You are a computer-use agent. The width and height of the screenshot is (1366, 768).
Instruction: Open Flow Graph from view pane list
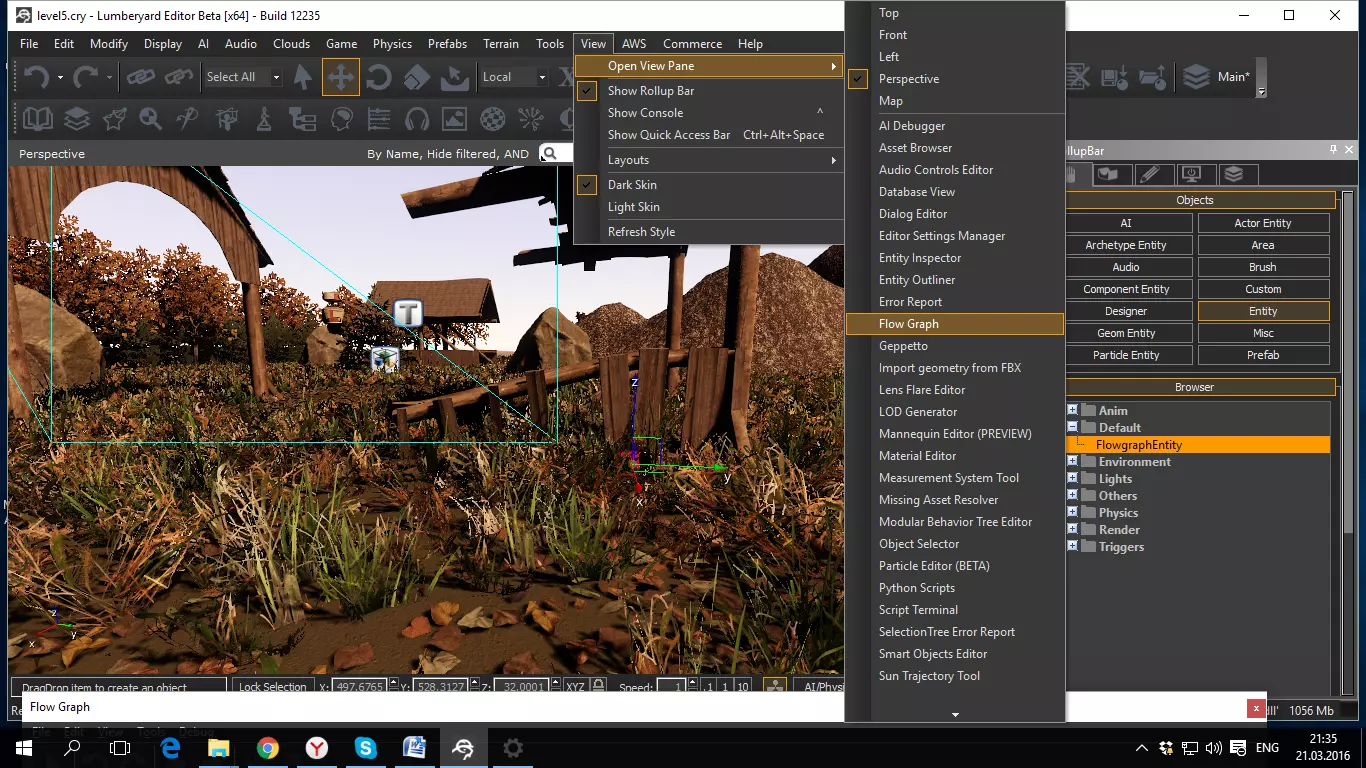coord(908,324)
